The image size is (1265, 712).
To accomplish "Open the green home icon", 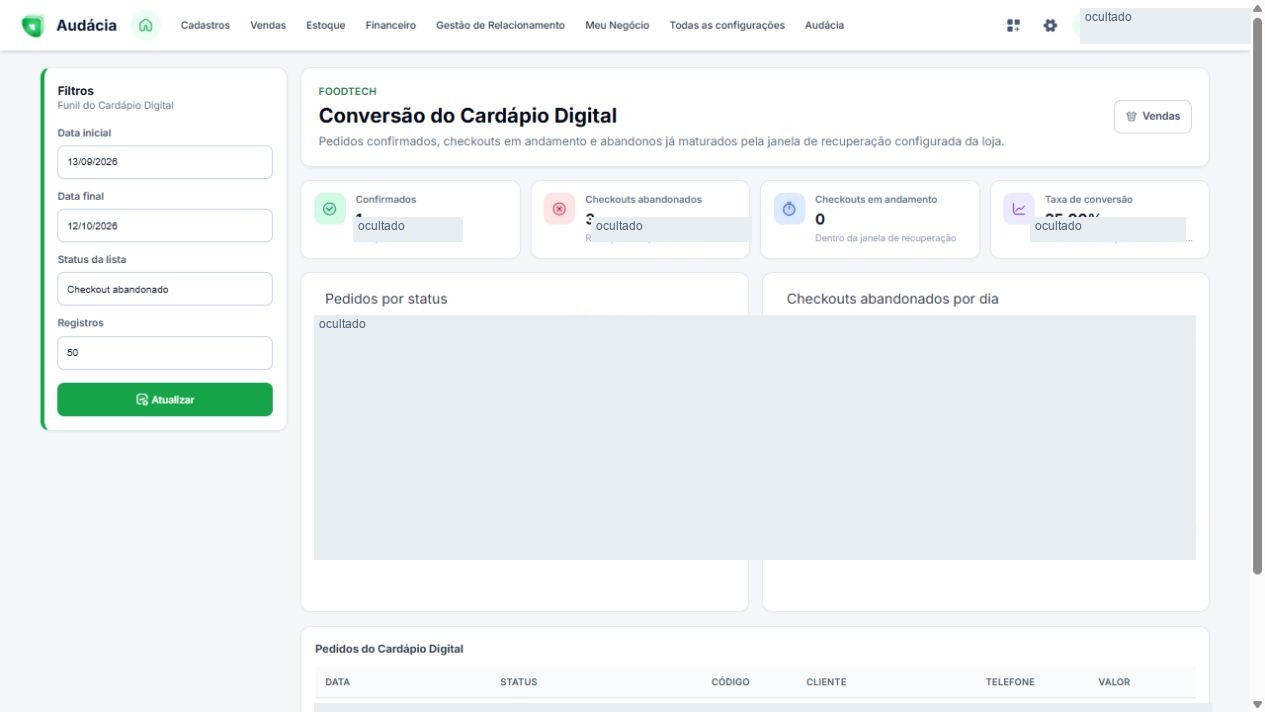I will [146, 25].
